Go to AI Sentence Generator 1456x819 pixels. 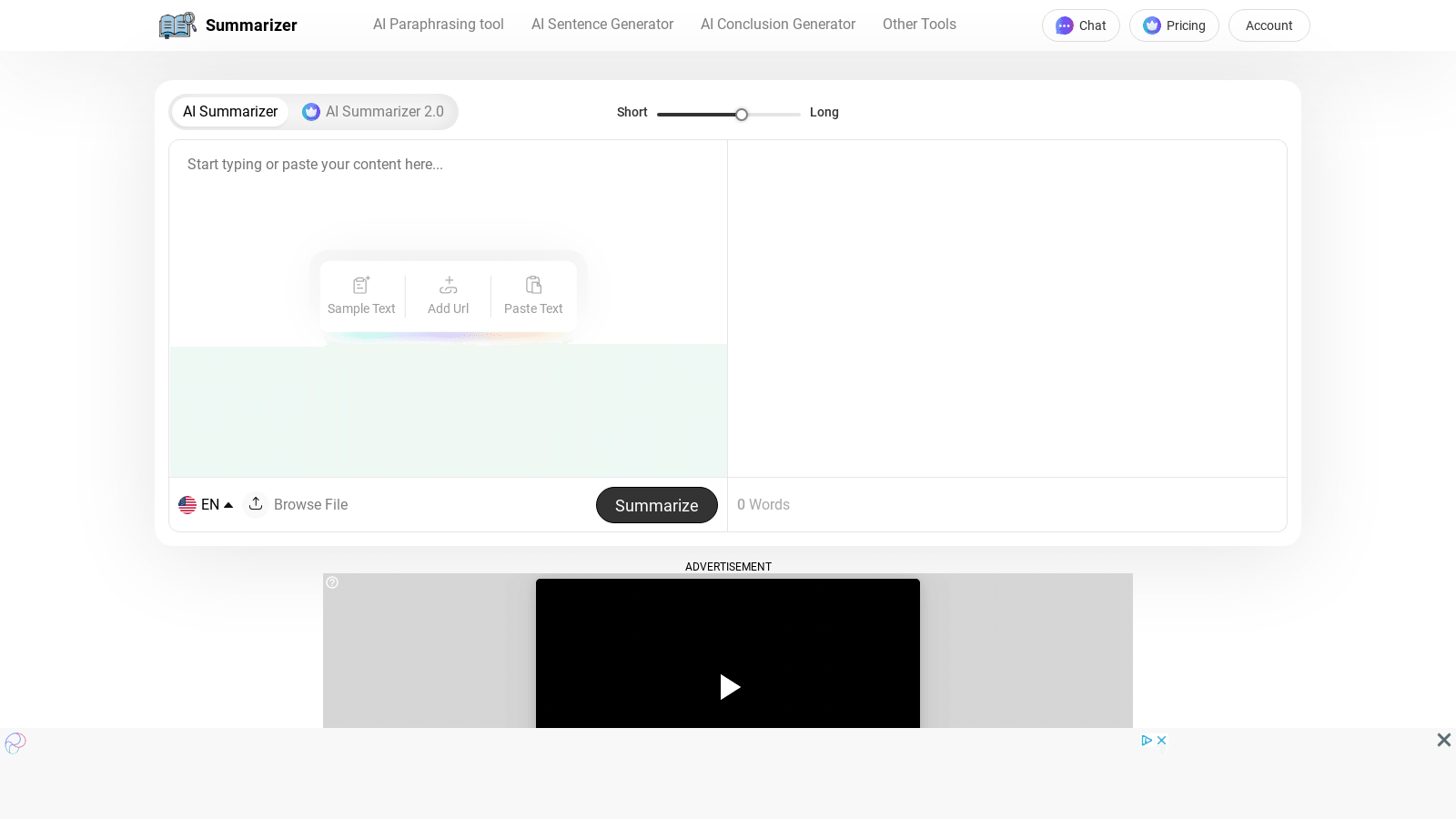pos(602,25)
